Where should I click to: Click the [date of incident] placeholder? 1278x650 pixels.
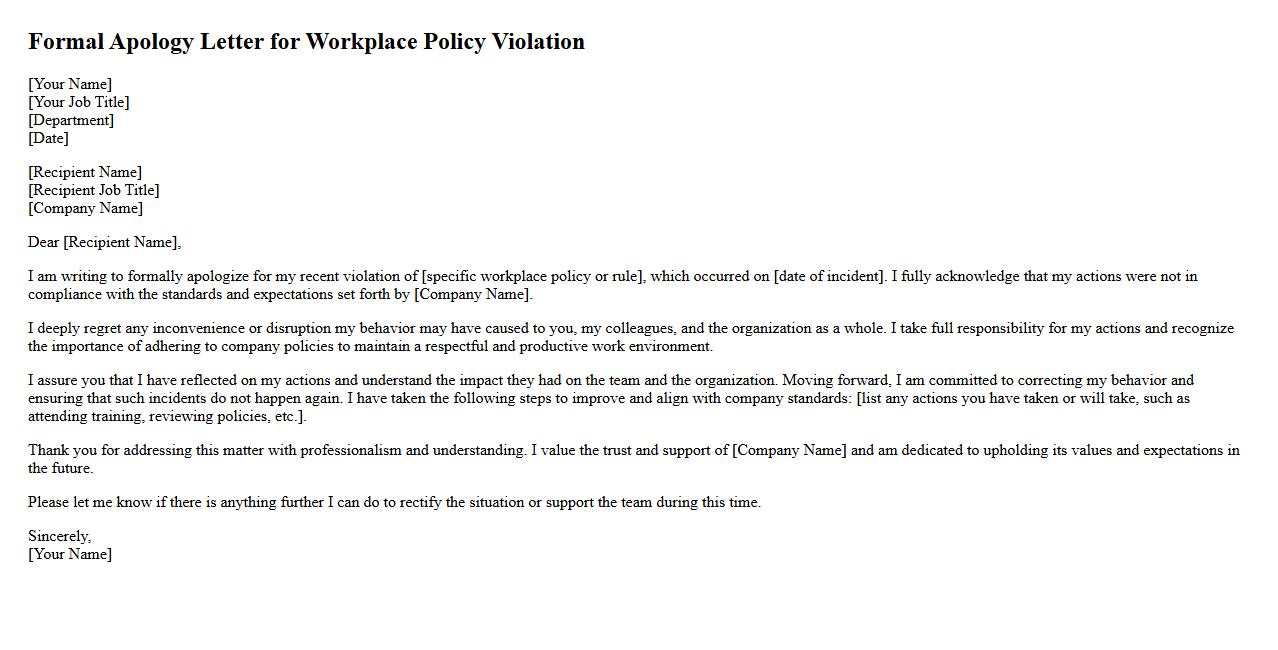pyautogui.click(x=829, y=276)
